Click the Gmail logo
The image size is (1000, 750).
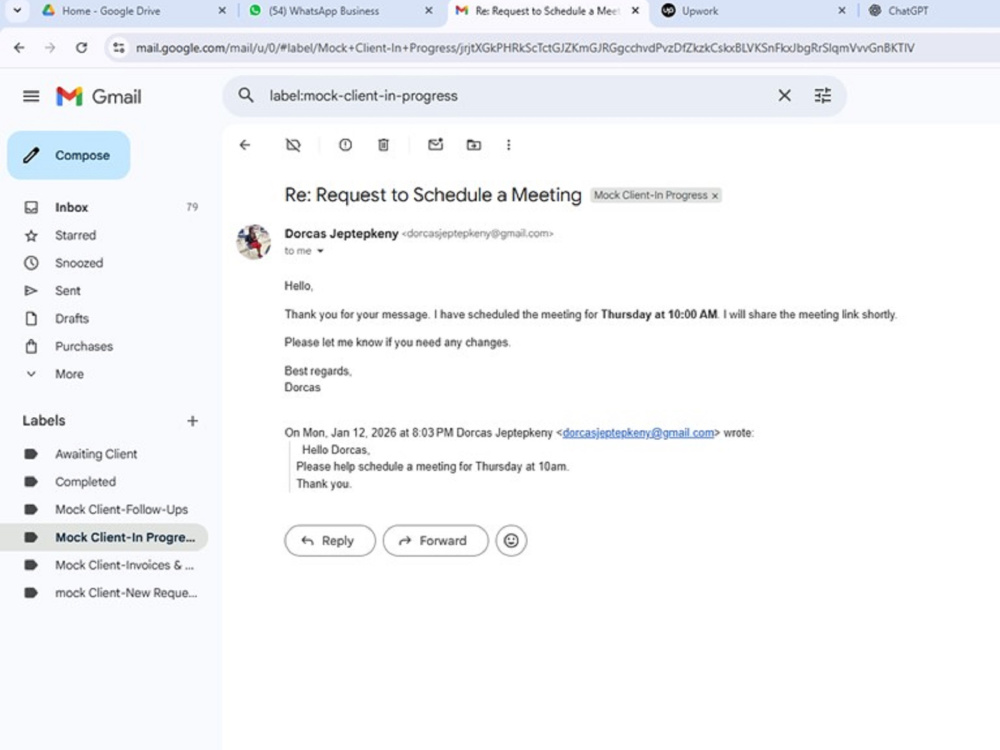tap(99, 96)
